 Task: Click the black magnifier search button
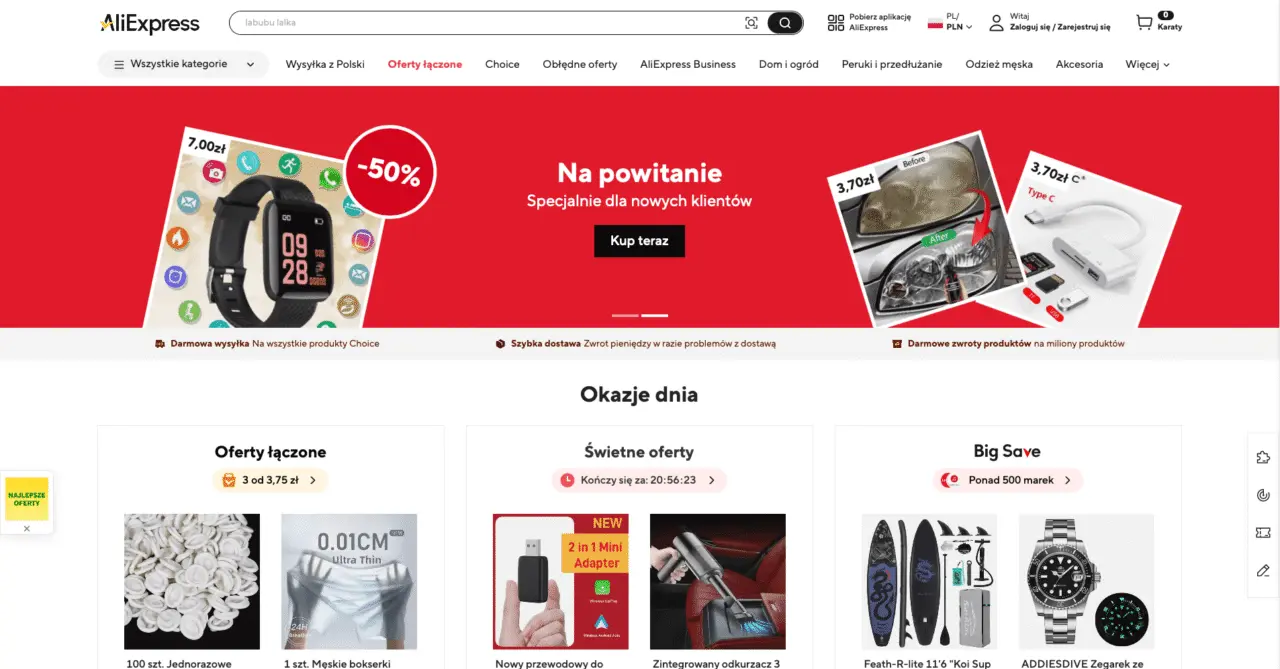(x=785, y=23)
